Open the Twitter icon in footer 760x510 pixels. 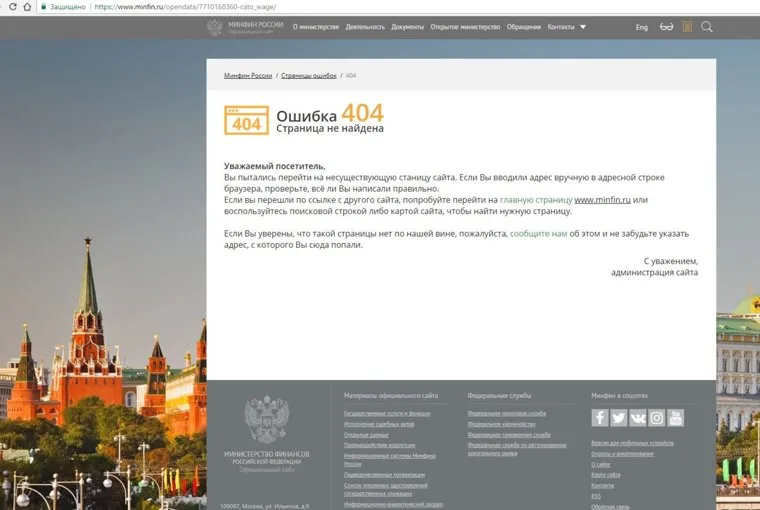pyautogui.click(x=619, y=418)
